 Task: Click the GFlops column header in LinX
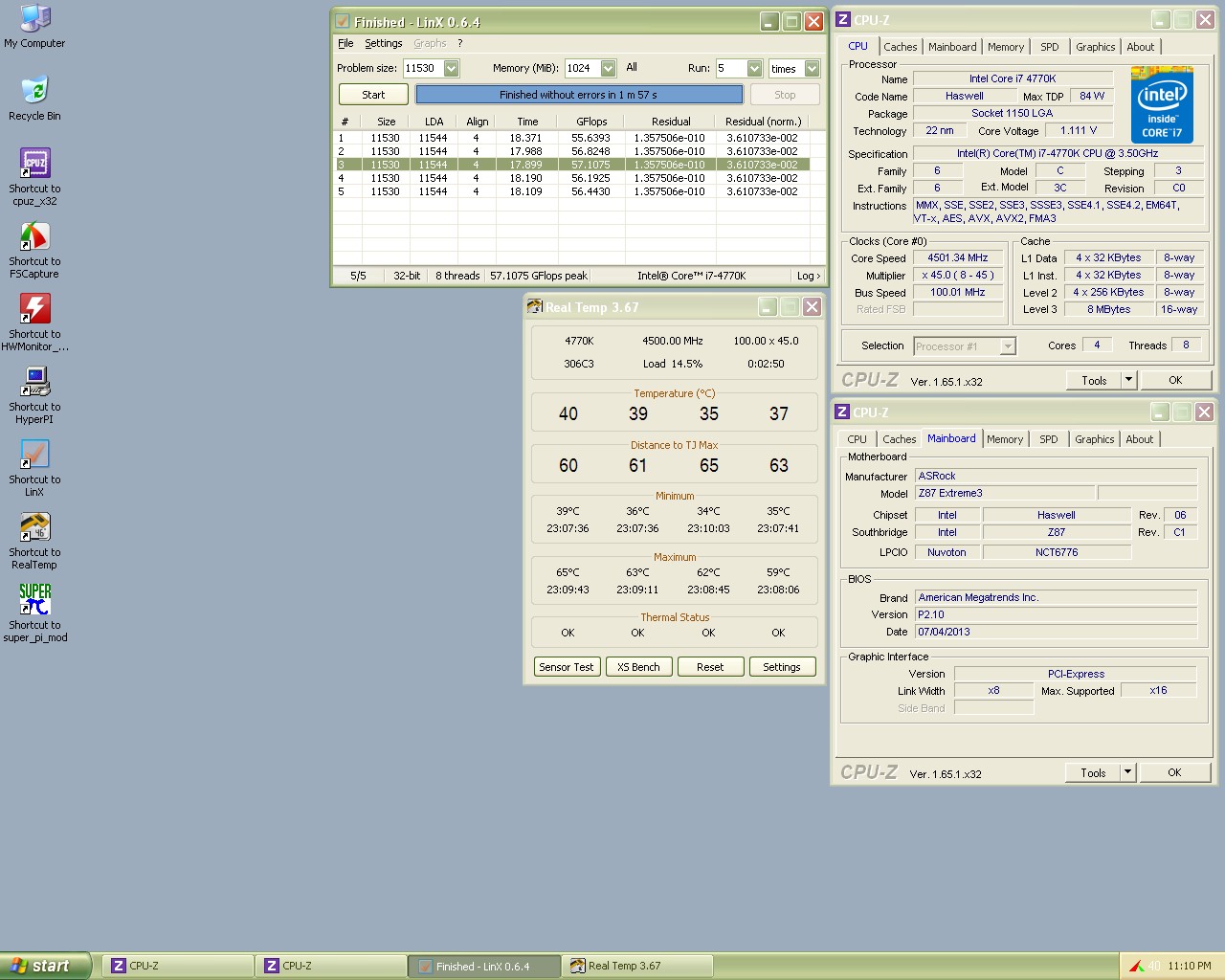(x=591, y=122)
